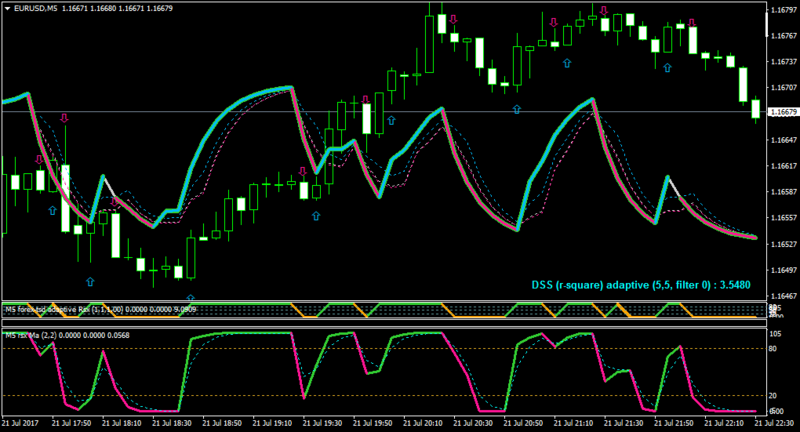
Task: Click the 21 Jul 18:10 time label
Action: pyautogui.click(x=122, y=423)
